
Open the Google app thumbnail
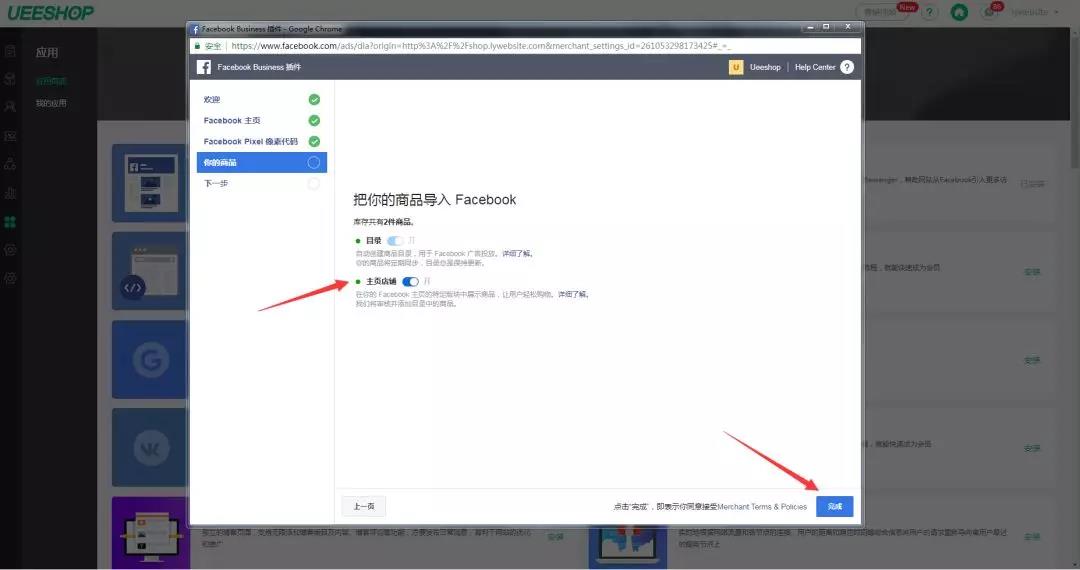click(x=149, y=359)
